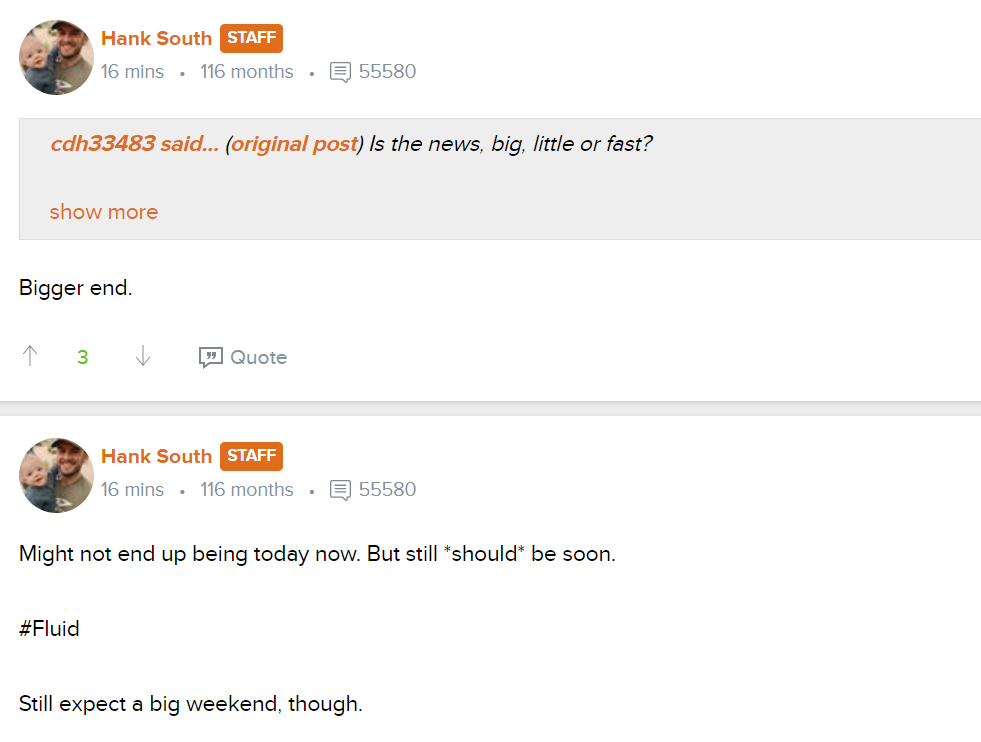This screenshot has width=981, height=742.
Task: Open Hank South's avatar in first post
Action: [x=57, y=57]
